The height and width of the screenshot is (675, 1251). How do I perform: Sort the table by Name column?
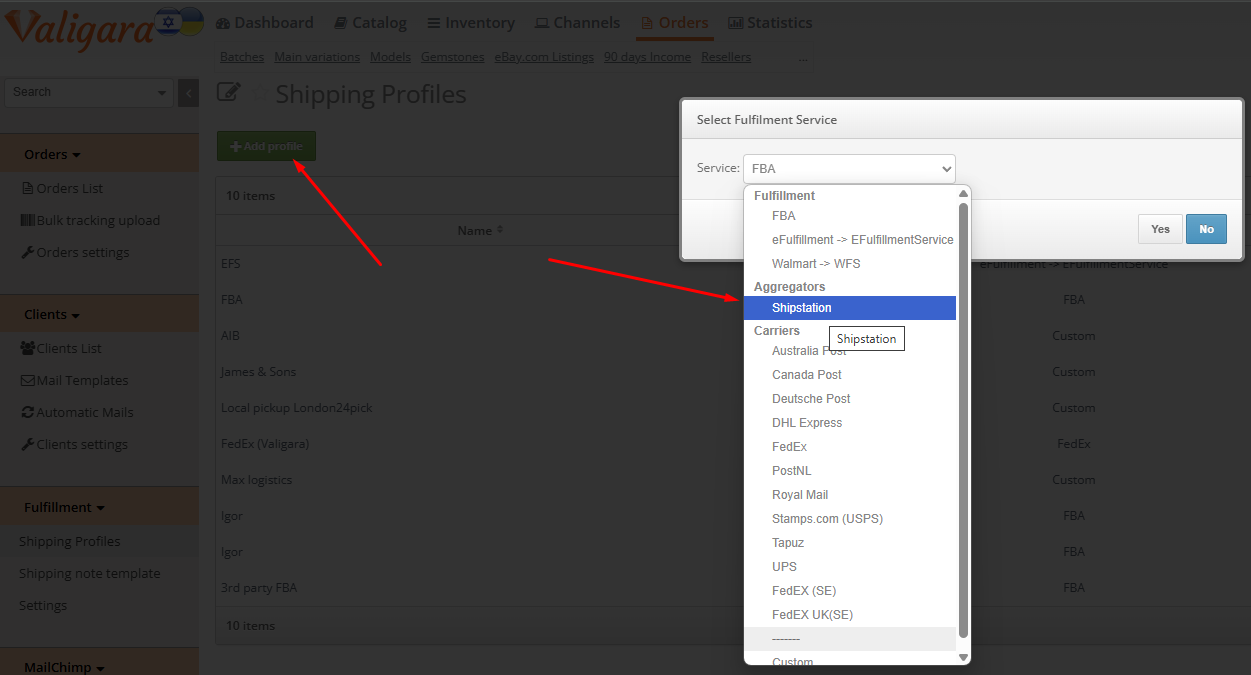tap(480, 230)
